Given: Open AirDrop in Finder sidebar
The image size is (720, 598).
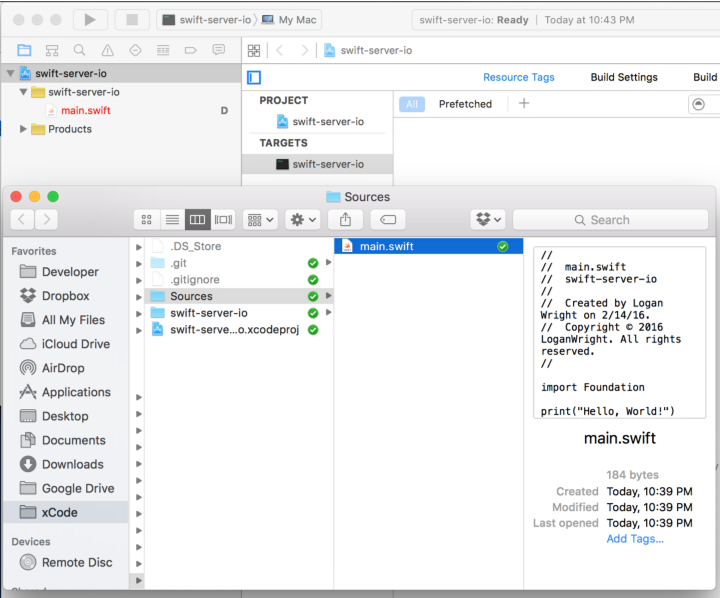Looking at the screenshot, I should [x=65, y=368].
